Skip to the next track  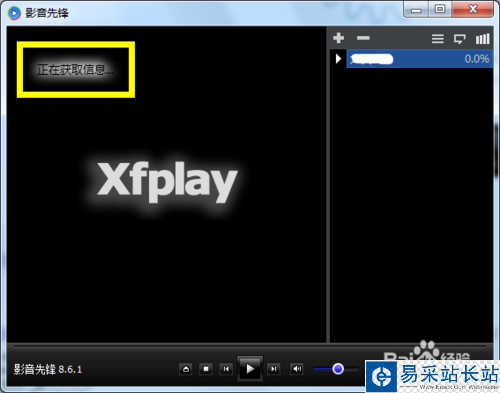click(274, 369)
